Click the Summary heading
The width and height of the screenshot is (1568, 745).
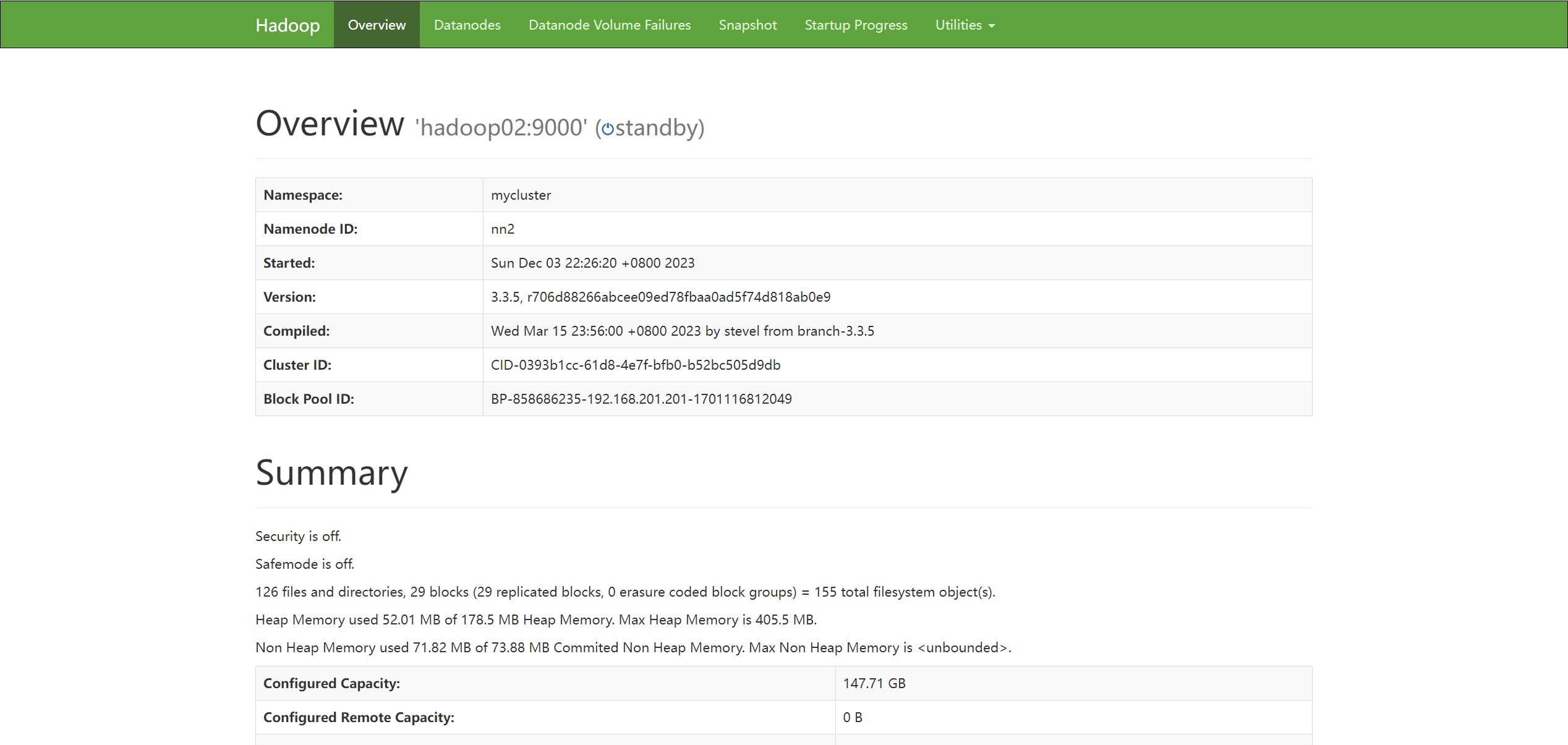331,473
